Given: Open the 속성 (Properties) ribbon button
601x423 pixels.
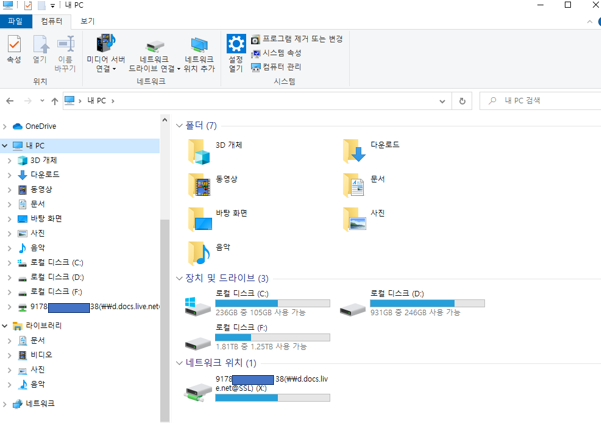Looking at the screenshot, I should pyautogui.click(x=14, y=49).
